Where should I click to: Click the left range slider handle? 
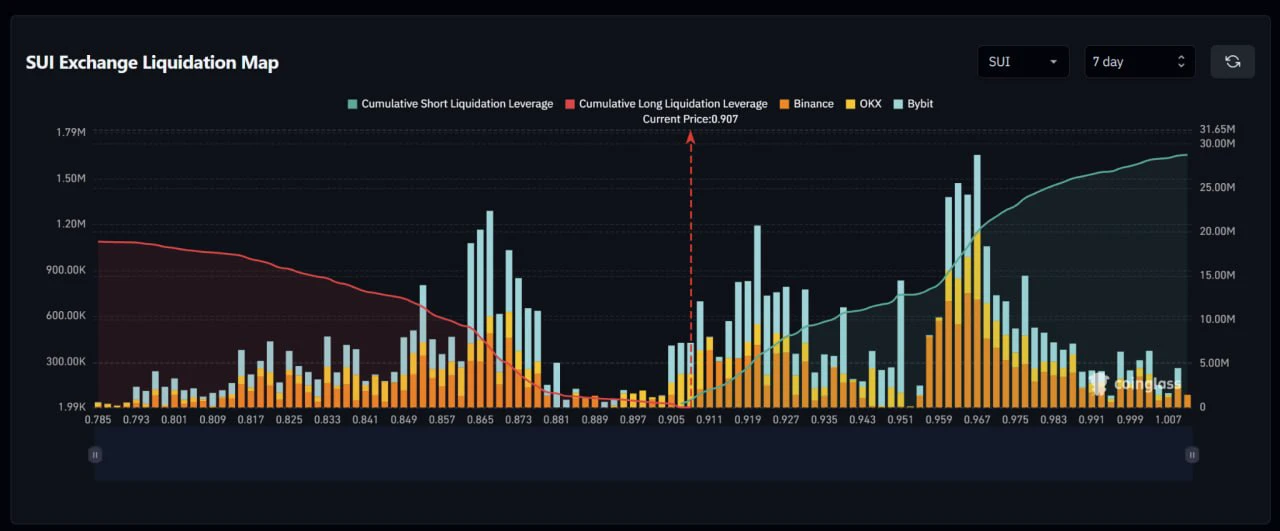(x=95, y=455)
